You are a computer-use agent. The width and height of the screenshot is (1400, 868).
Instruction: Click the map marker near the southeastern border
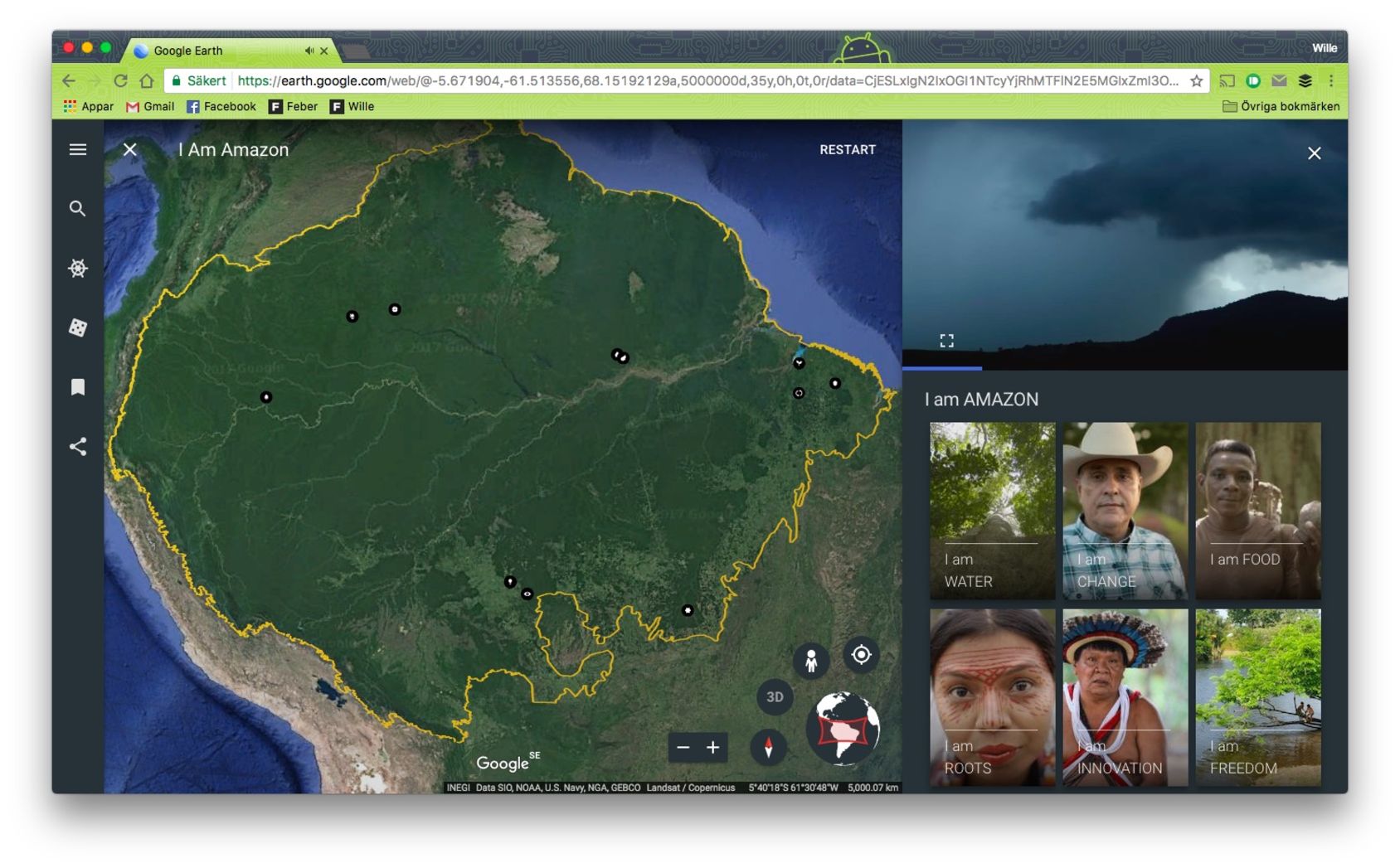pyautogui.click(x=688, y=610)
